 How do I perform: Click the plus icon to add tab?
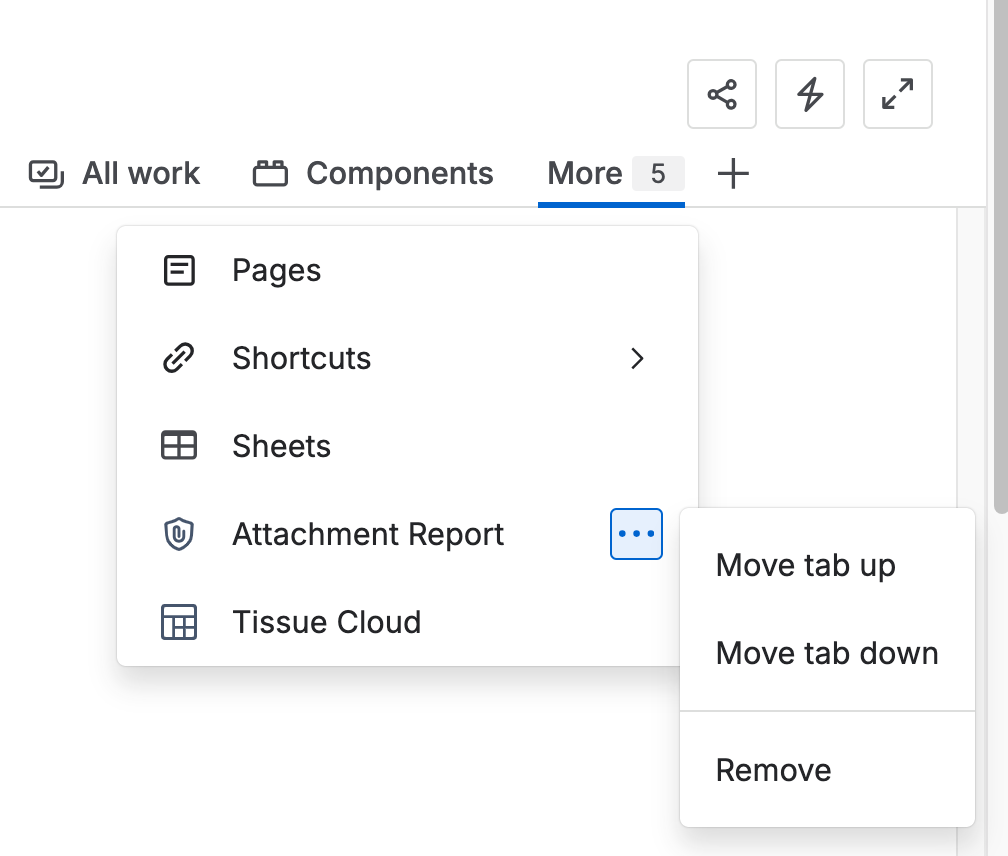tap(733, 174)
